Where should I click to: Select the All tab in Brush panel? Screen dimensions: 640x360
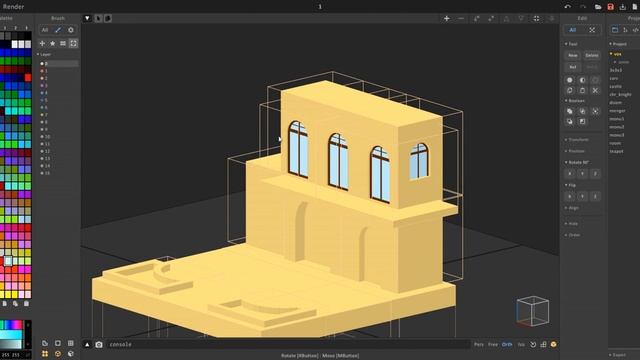click(x=45, y=30)
